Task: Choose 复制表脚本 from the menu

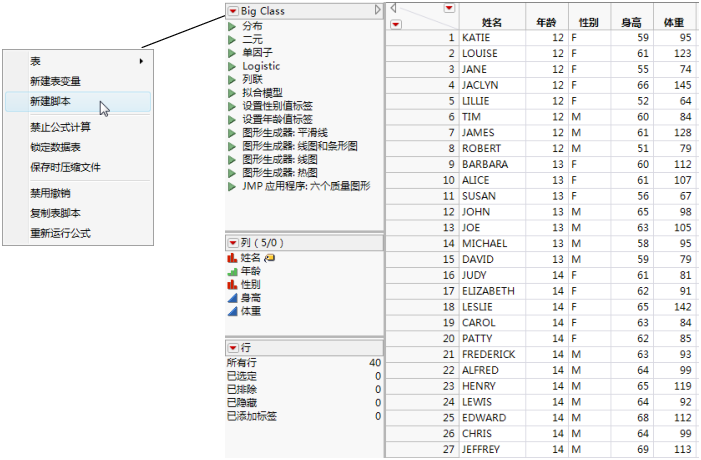Action: (x=78, y=214)
